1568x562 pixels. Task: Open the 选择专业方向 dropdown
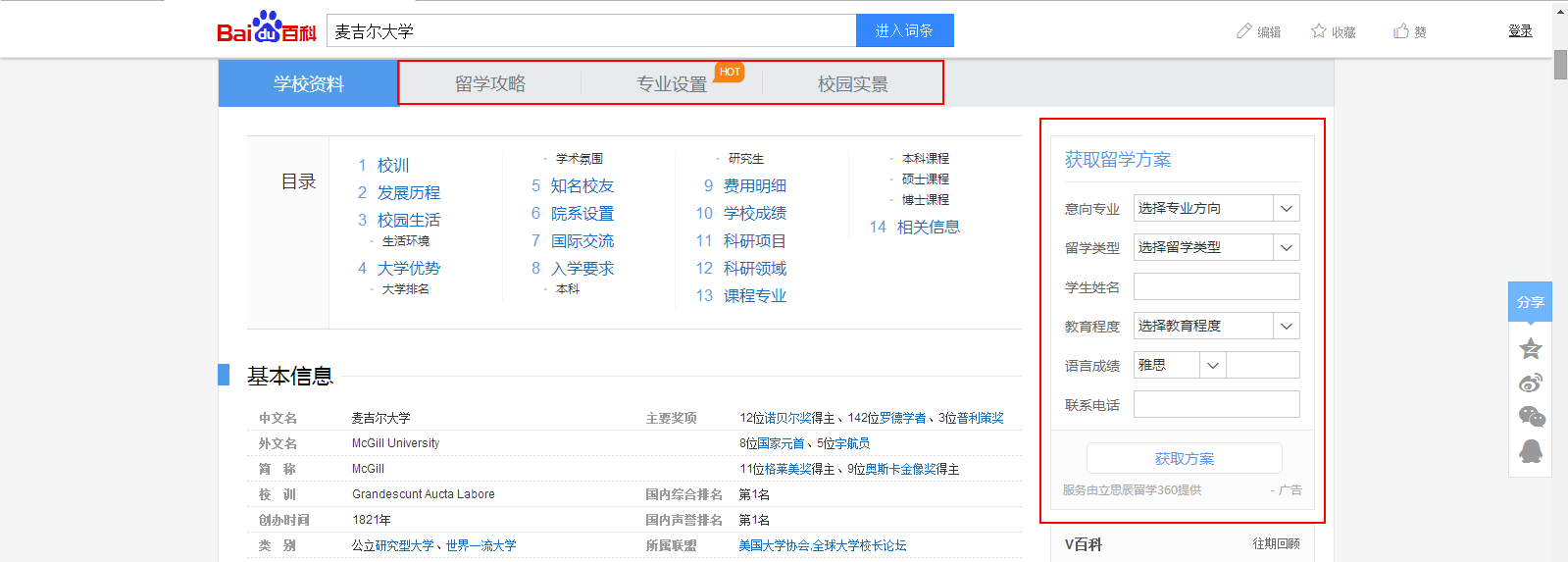[x=1216, y=208]
